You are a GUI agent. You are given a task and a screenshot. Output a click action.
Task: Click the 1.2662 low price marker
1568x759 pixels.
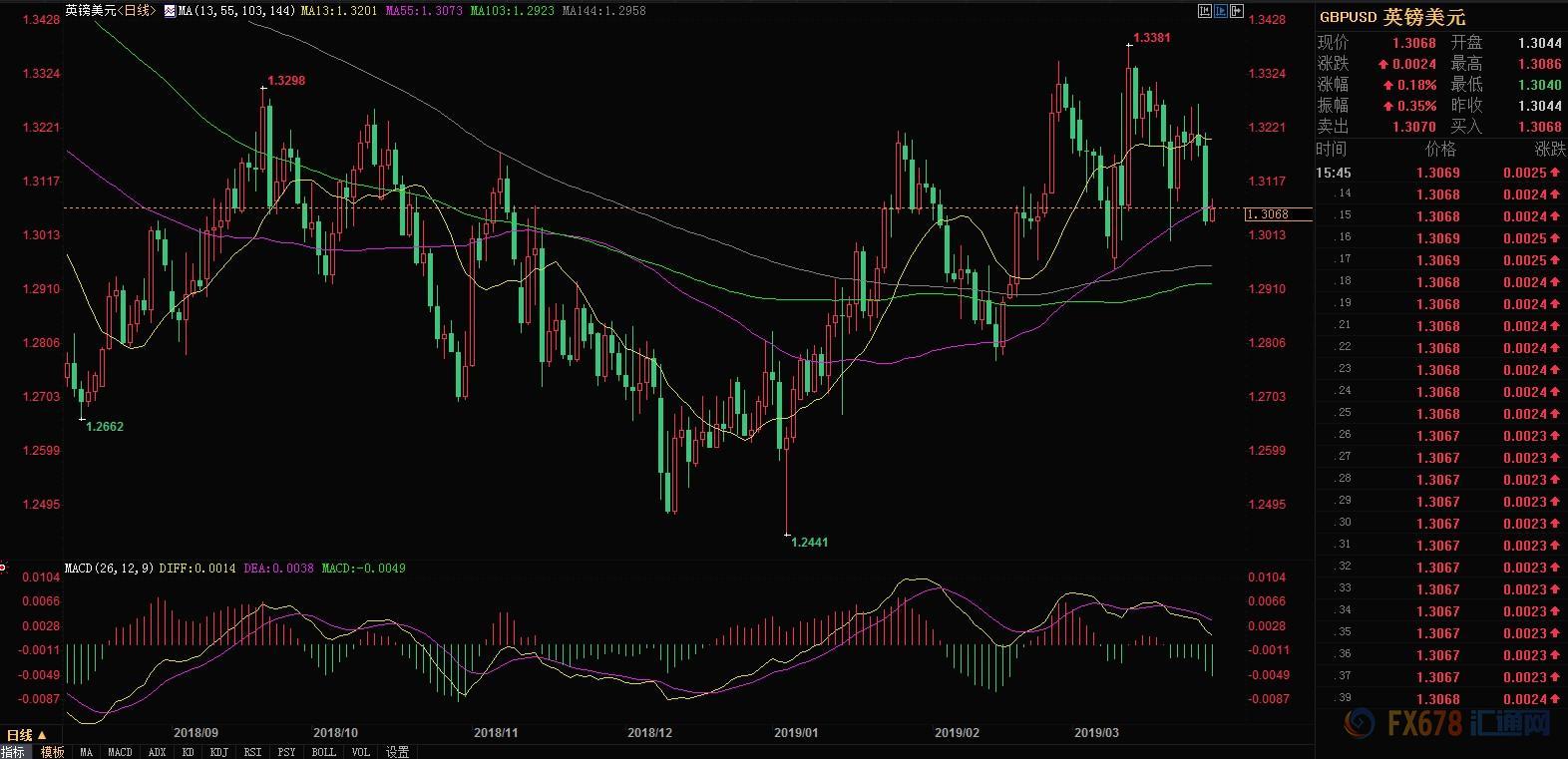pyautogui.click(x=105, y=427)
